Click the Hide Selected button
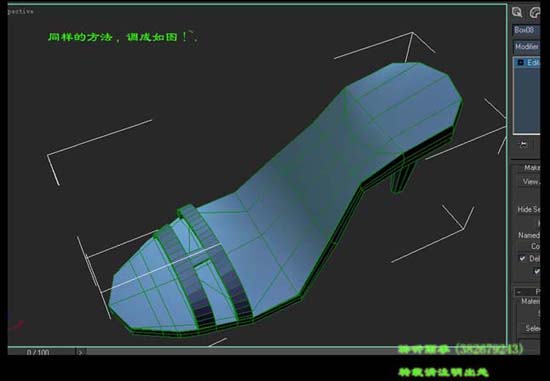The image size is (550, 381). 529,209
